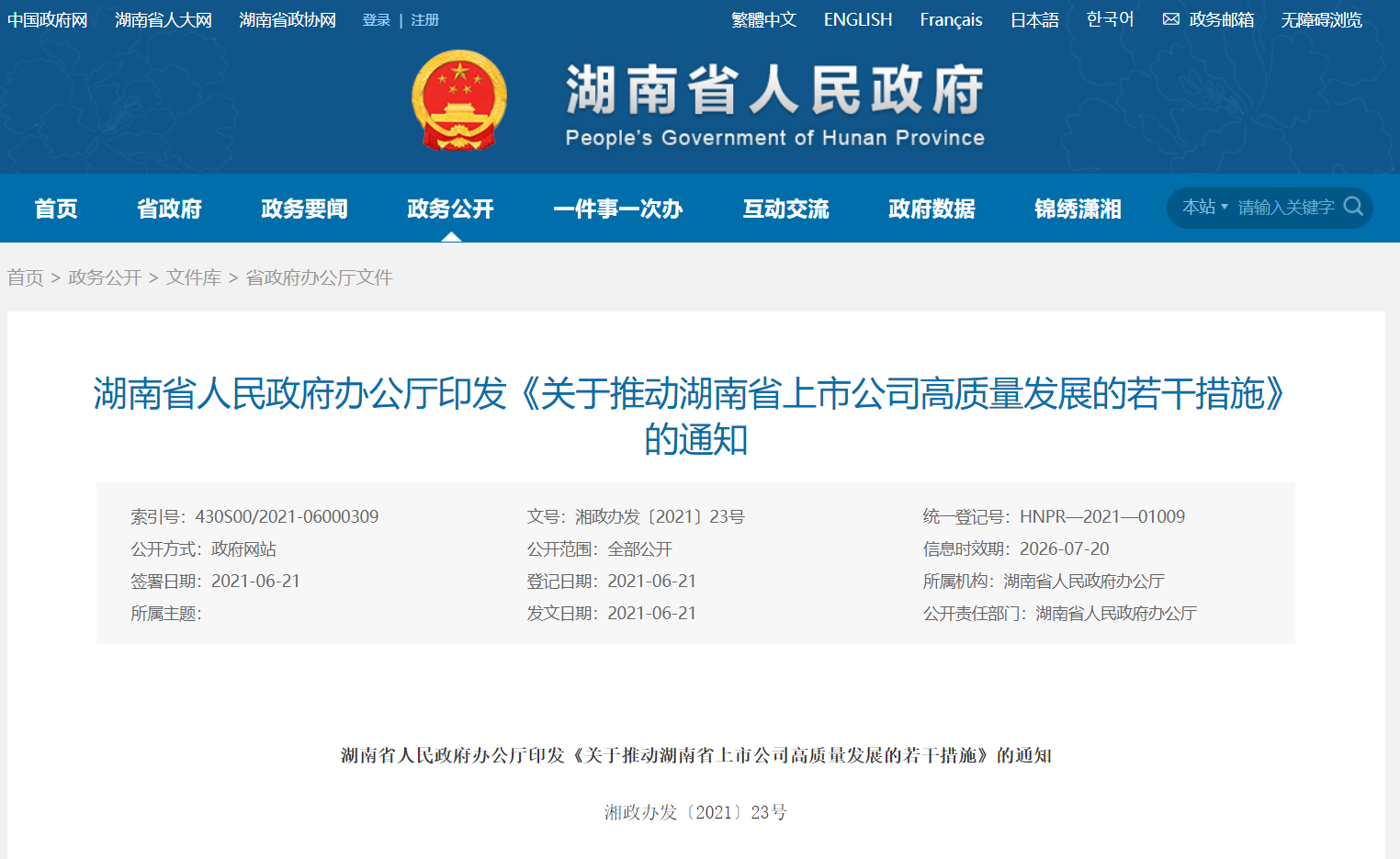This screenshot has width=1400, height=859.
Task: Click 文件库 in the breadcrumb
Action: pyautogui.click(x=193, y=277)
